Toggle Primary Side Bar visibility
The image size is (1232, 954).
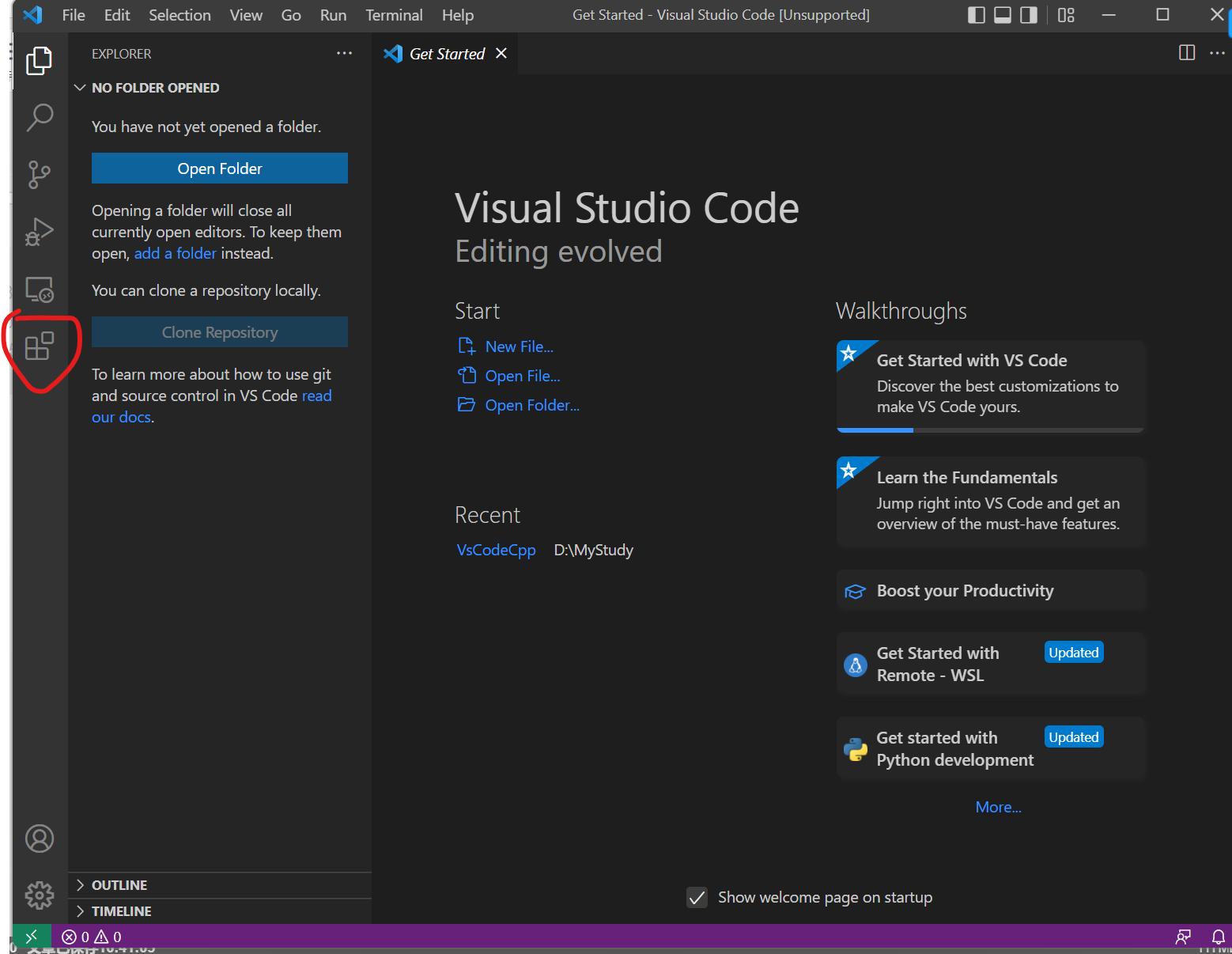977,15
